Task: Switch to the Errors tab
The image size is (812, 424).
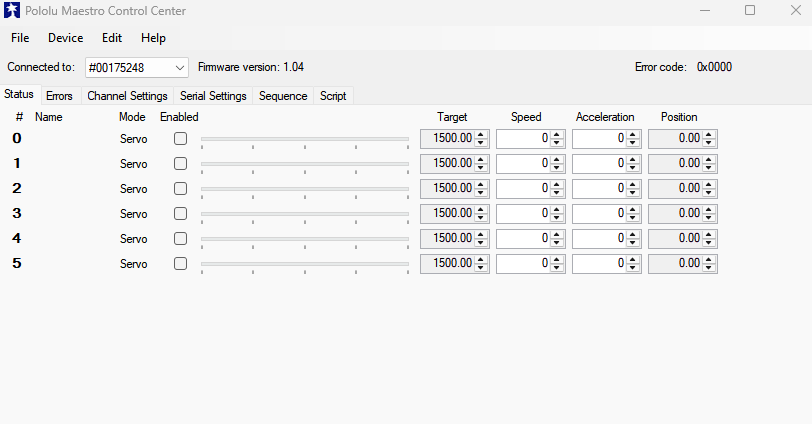Action: point(60,96)
